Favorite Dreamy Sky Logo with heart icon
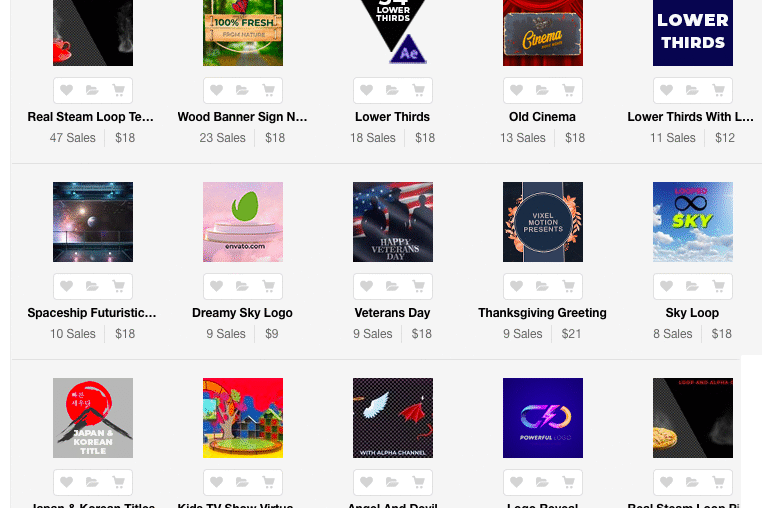This screenshot has width=762, height=508. pos(217,286)
